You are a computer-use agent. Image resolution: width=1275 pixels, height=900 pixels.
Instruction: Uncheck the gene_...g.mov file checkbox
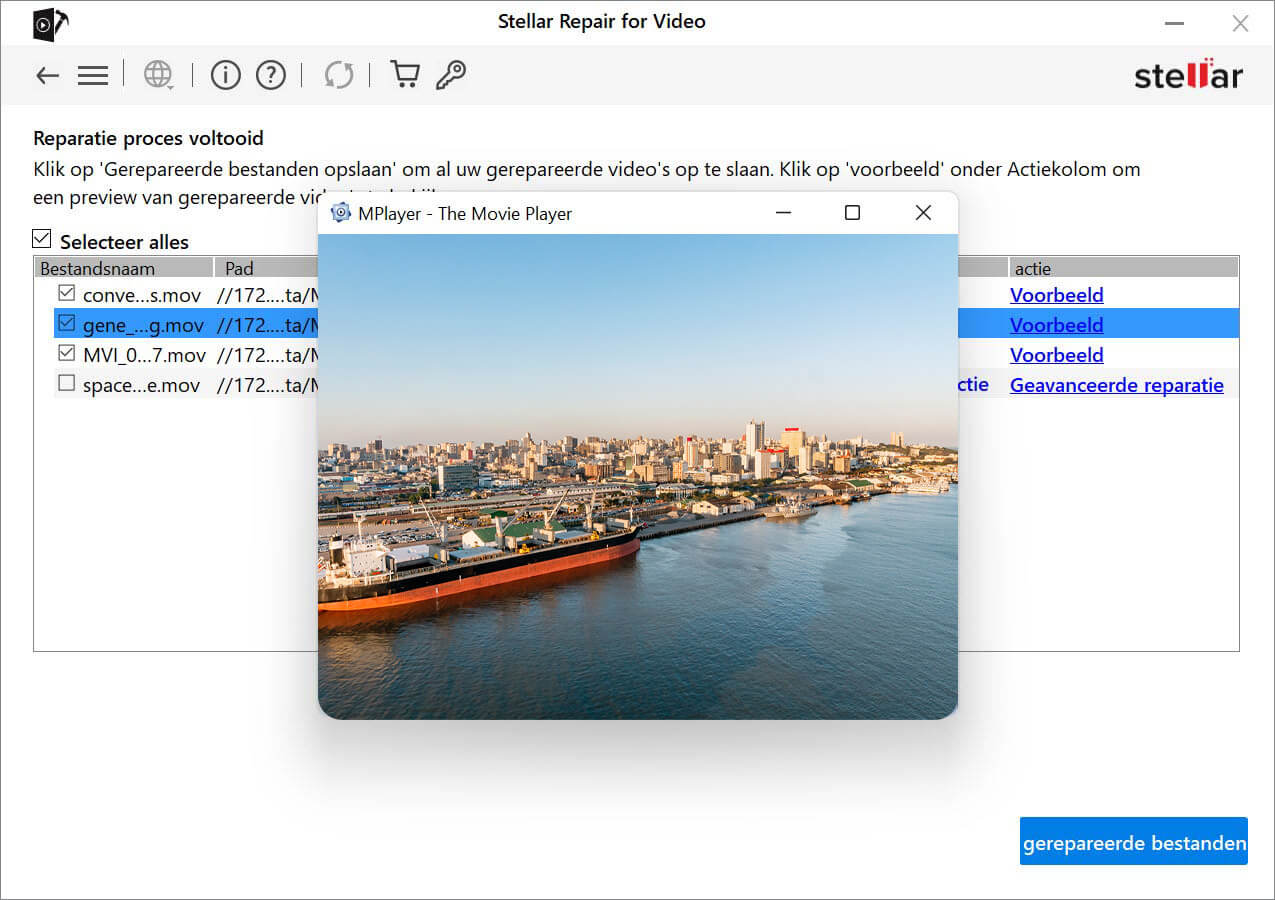click(x=66, y=323)
